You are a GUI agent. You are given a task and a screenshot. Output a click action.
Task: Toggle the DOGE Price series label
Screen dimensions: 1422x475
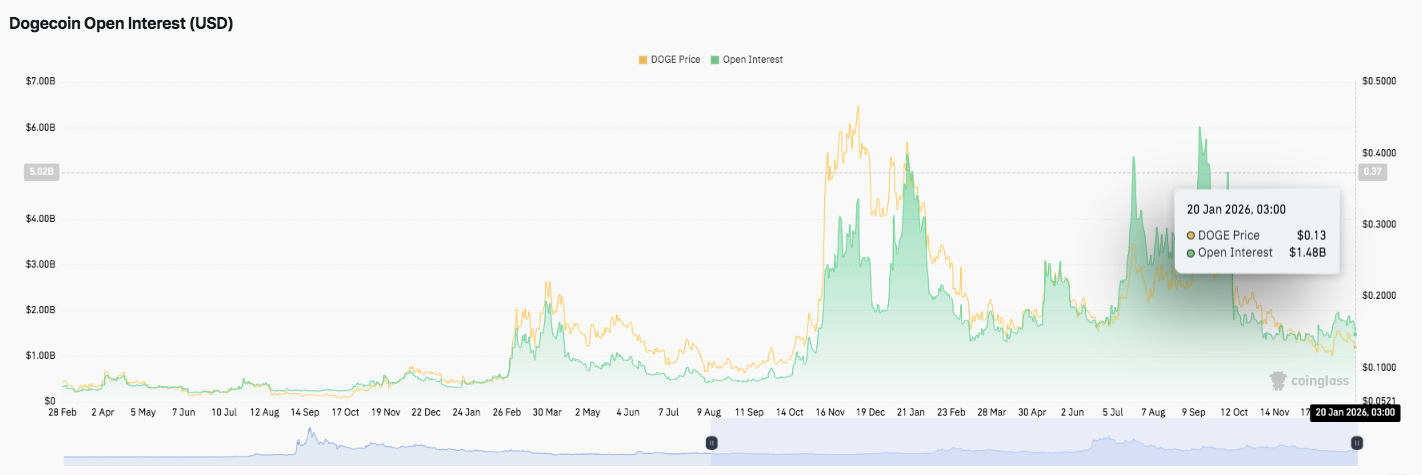click(677, 60)
